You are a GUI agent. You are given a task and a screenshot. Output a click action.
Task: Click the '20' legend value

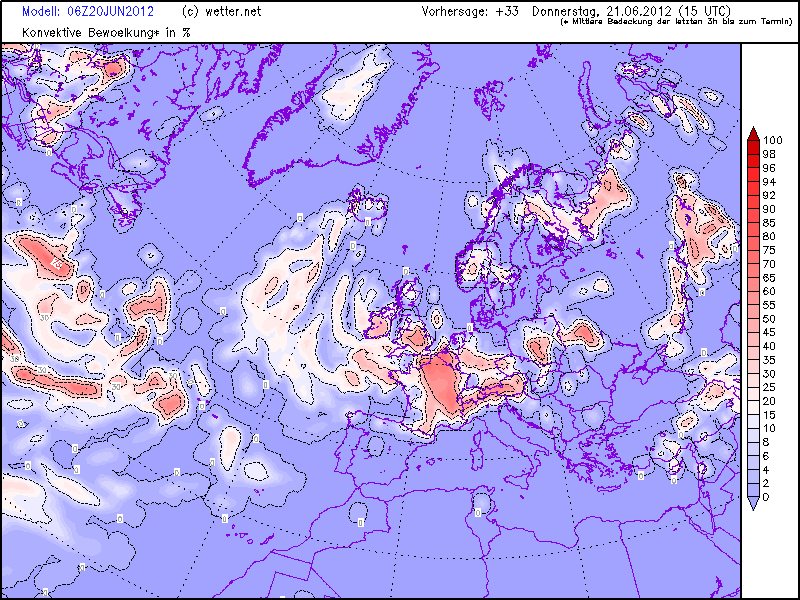point(769,401)
